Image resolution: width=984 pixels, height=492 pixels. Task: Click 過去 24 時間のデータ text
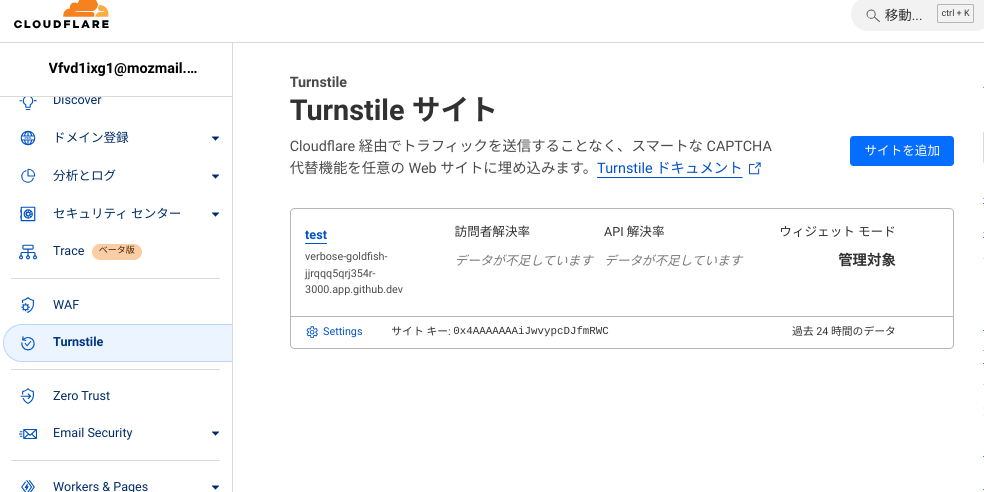pyautogui.click(x=843, y=331)
